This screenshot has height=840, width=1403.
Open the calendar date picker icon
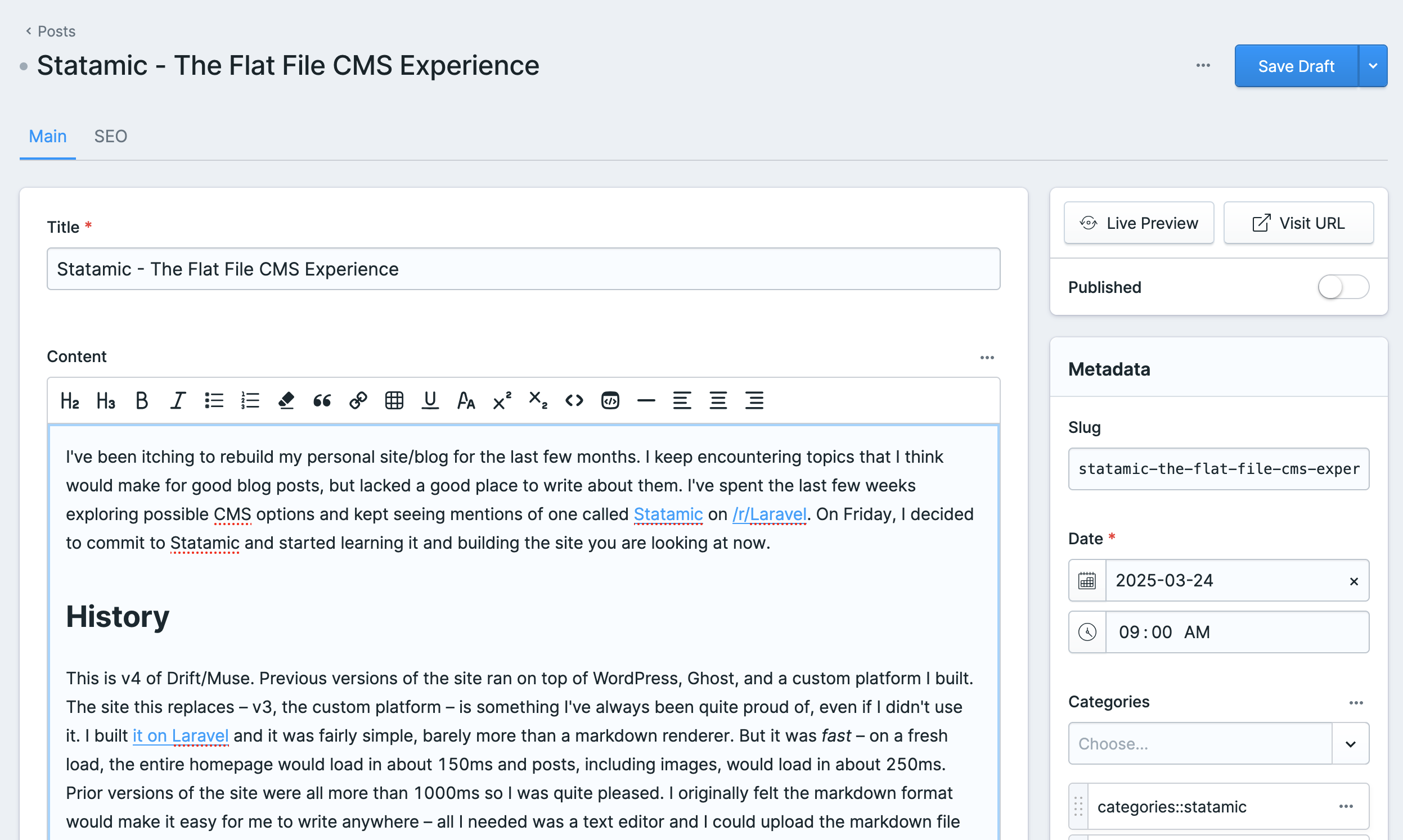(1087, 581)
